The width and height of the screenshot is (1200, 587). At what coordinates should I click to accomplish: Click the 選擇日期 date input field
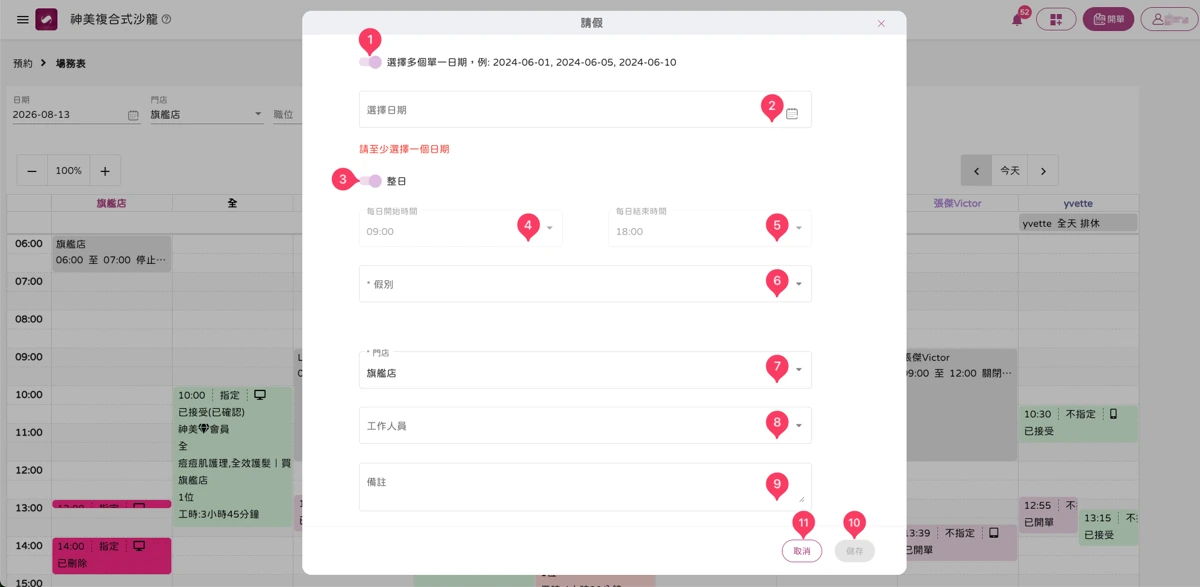pos(585,110)
